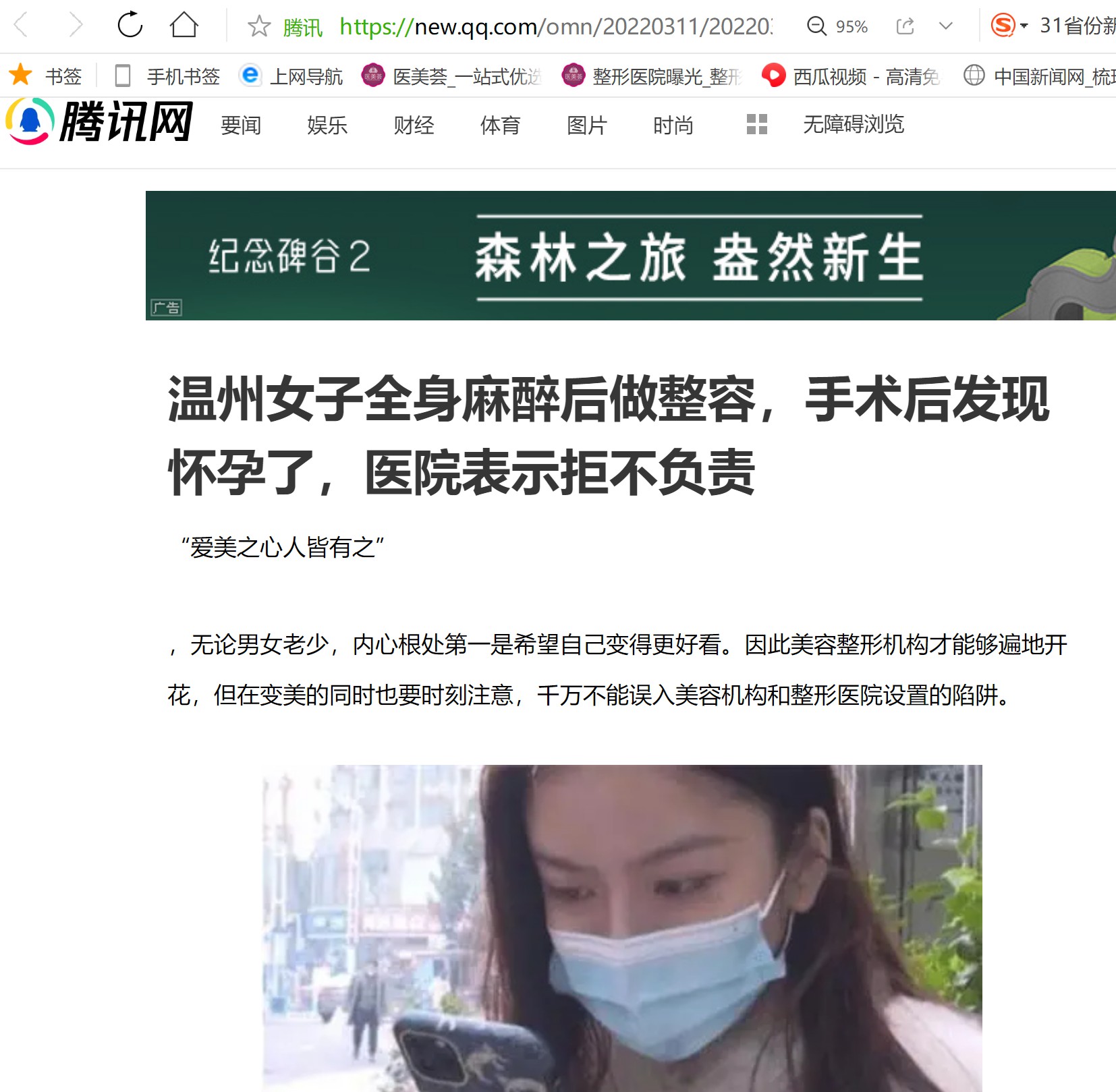The width and height of the screenshot is (1116, 1092).
Task: Open the 西瓜视频 bookmark
Action: [x=851, y=76]
